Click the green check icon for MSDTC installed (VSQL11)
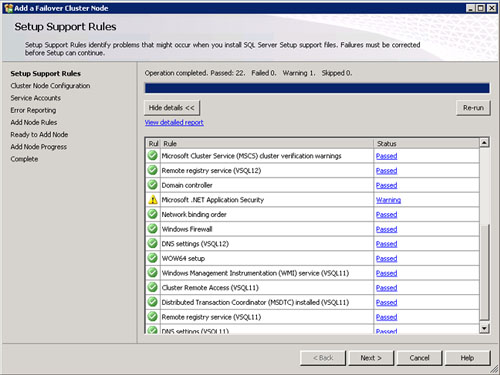The image size is (500, 375). [153, 302]
